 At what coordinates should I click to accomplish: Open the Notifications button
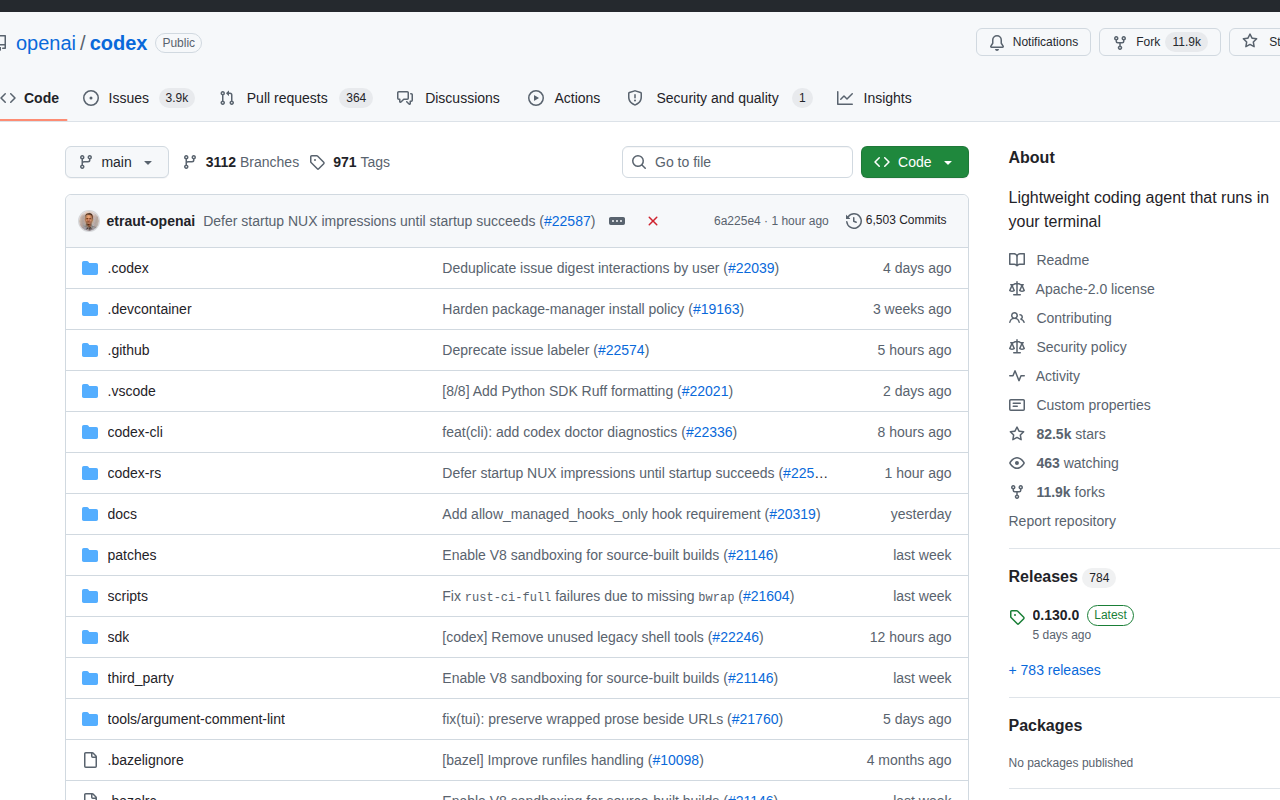(x=1033, y=42)
